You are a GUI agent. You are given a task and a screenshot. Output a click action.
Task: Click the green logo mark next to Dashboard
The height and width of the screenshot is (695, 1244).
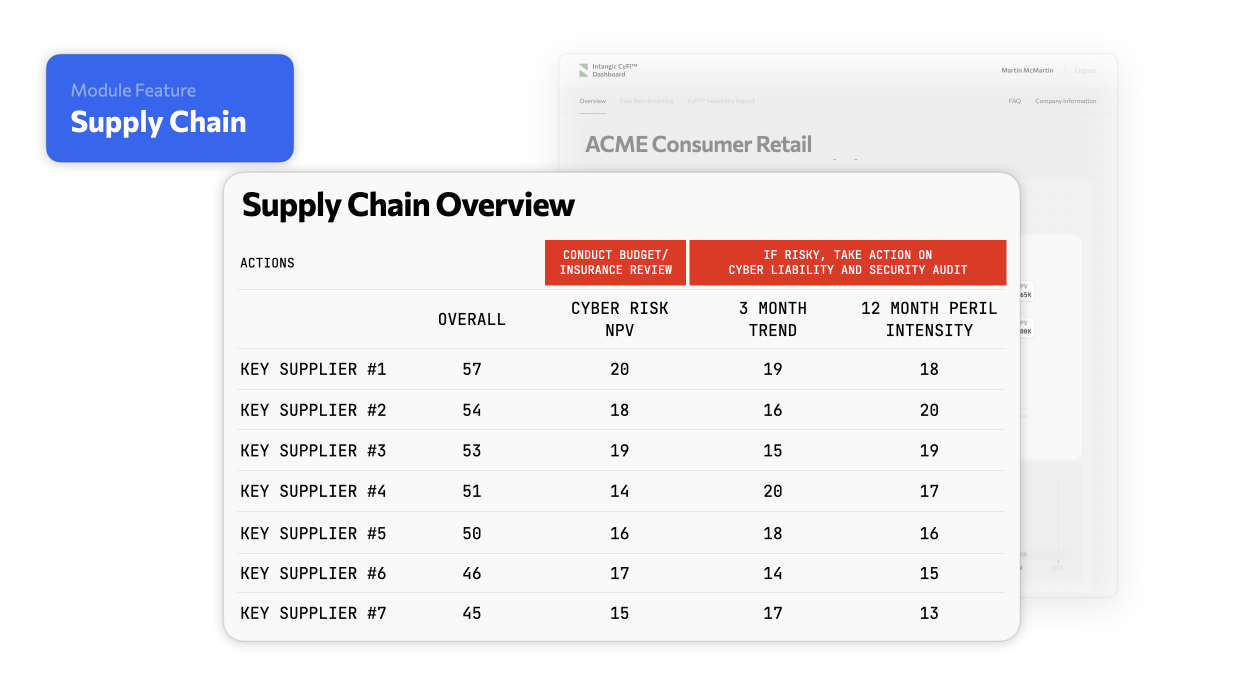pyautogui.click(x=584, y=70)
